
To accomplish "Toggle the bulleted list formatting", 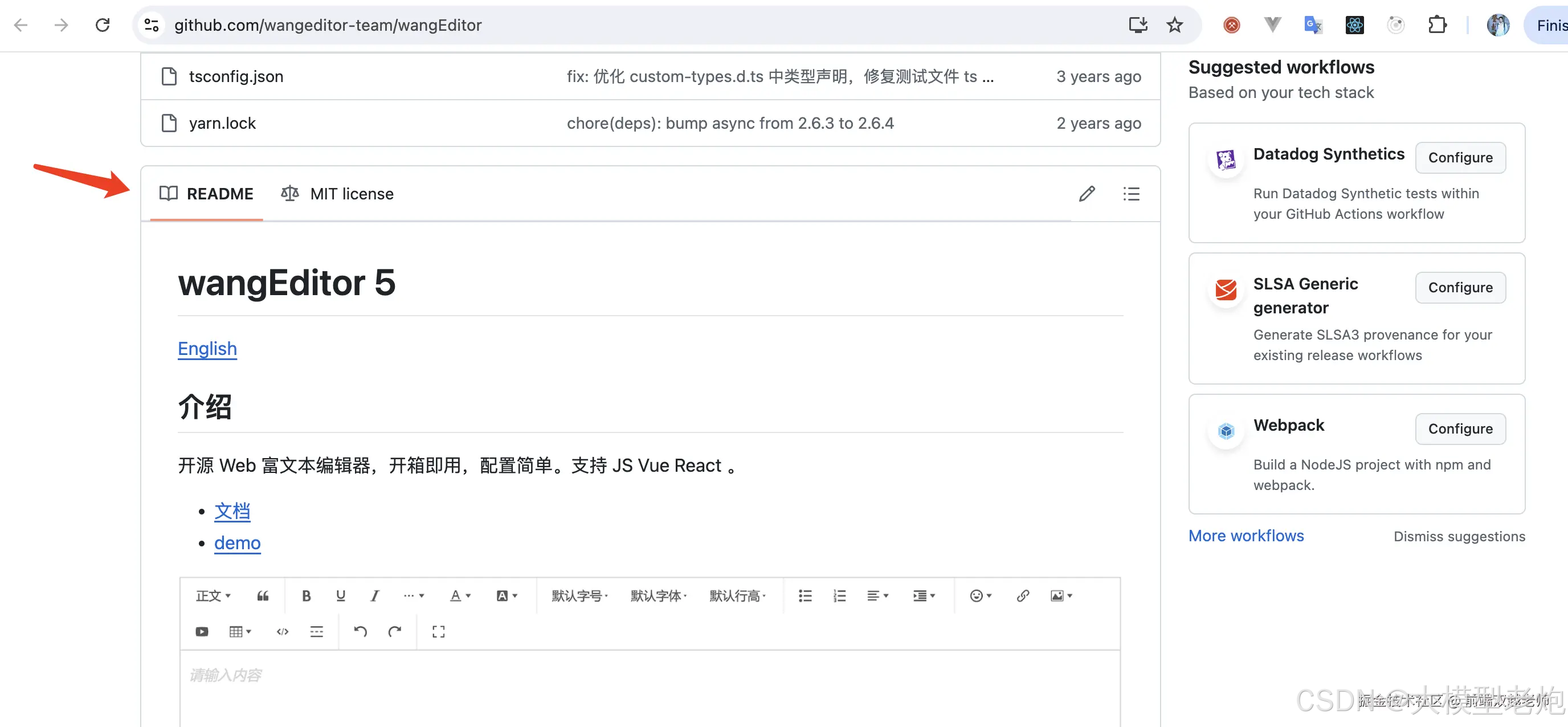I will [805, 595].
